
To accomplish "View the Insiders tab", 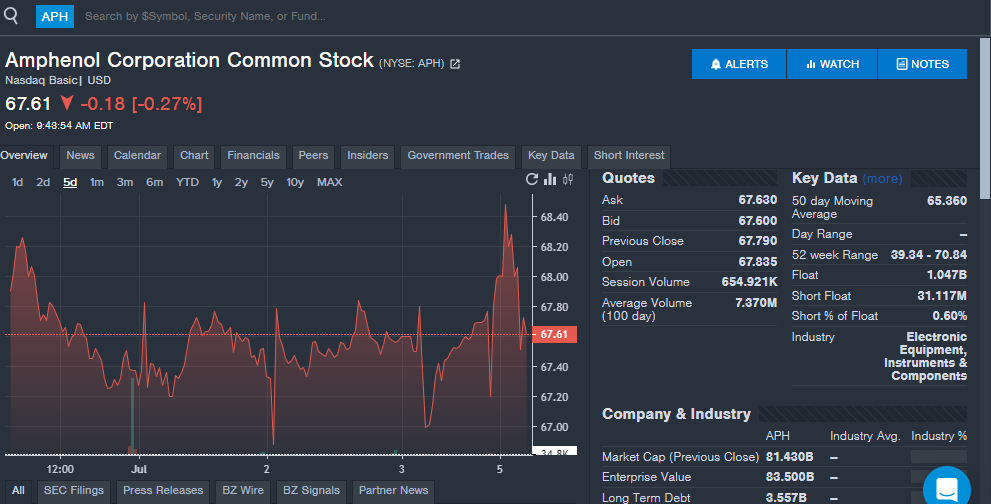I will coord(368,156).
